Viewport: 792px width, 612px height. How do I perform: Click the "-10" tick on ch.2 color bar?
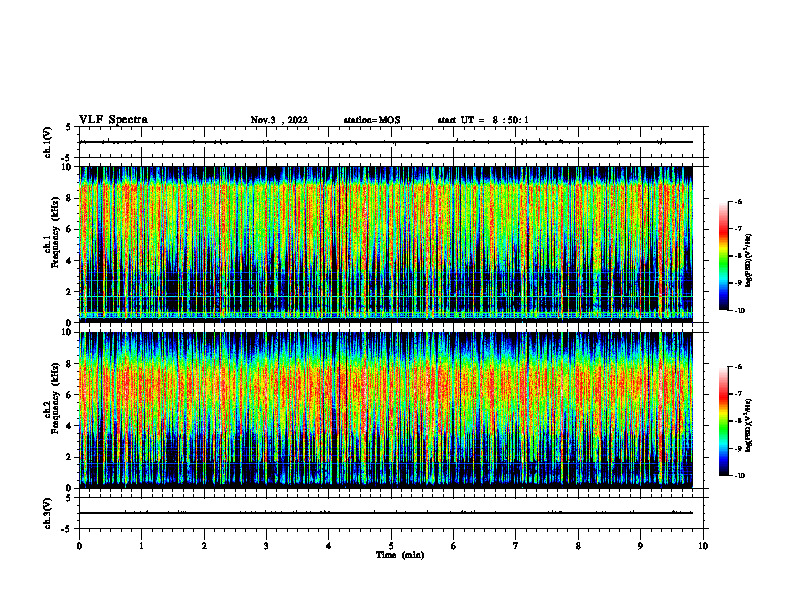point(739,476)
